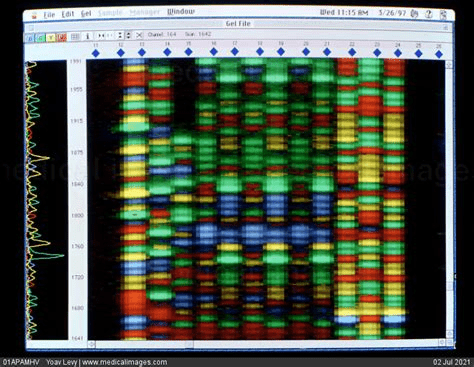This screenshot has height=367, width=474.
Task: Open the Help question-mark menu icon
Action: point(429,14)
